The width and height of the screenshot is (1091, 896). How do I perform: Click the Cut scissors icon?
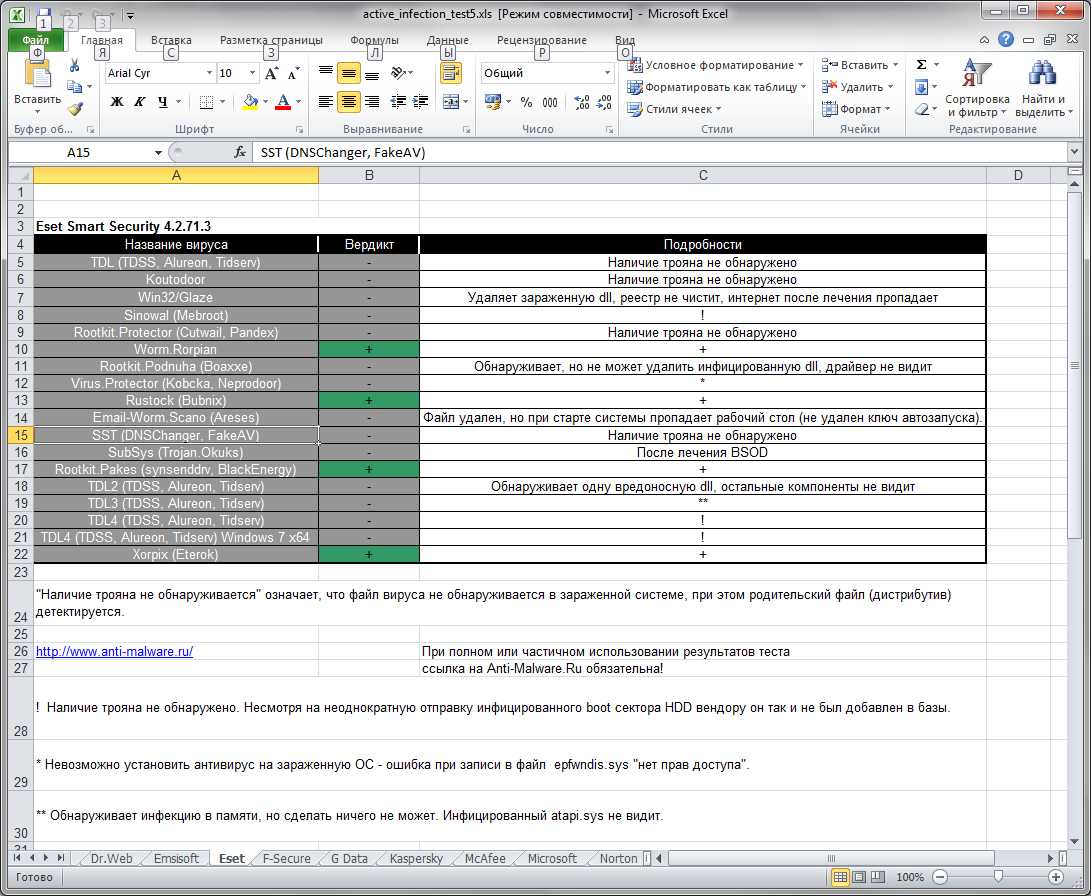pos(74,66)
